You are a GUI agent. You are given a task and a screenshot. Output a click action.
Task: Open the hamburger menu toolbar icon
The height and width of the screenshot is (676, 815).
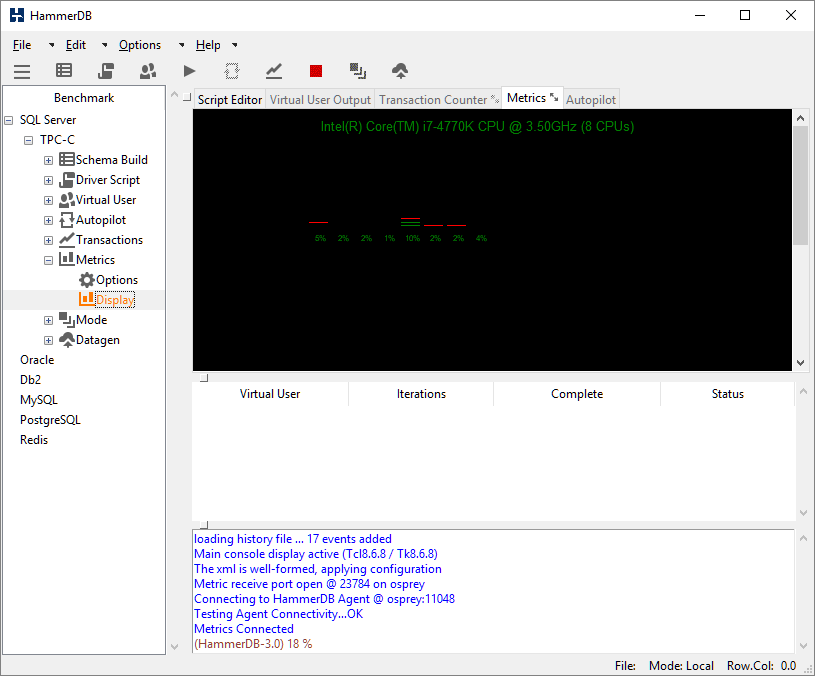(22, 71)
